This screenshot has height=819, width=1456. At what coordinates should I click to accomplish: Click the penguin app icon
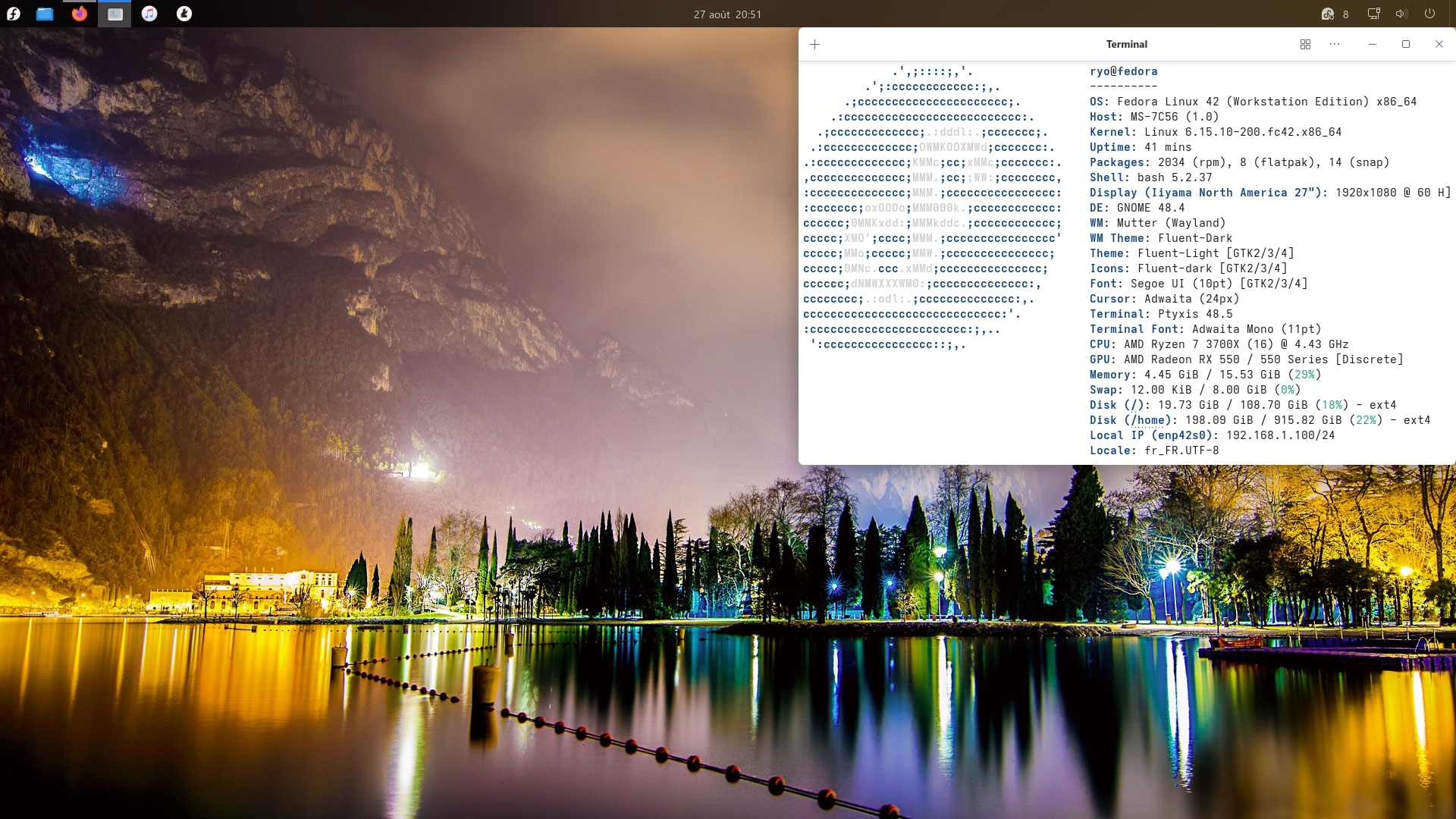pos(184,14)
